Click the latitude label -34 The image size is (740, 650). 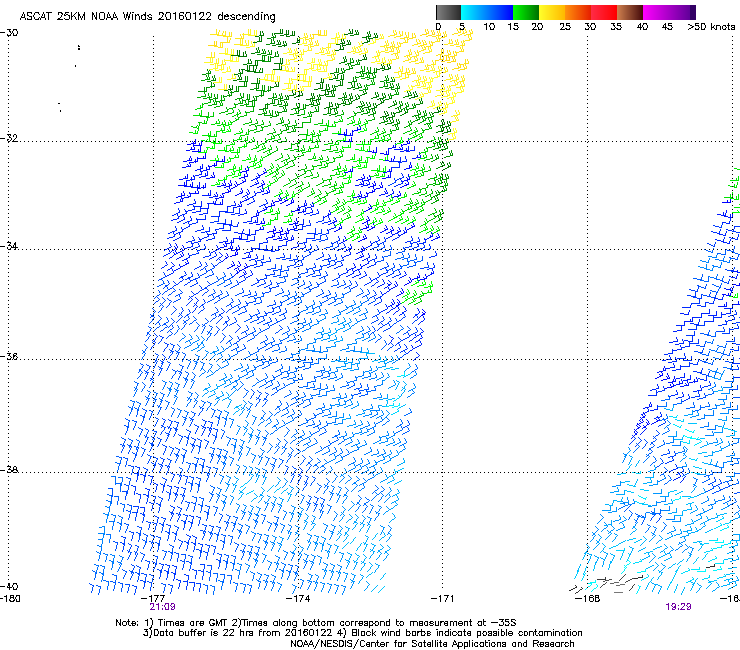pos(9,246)
